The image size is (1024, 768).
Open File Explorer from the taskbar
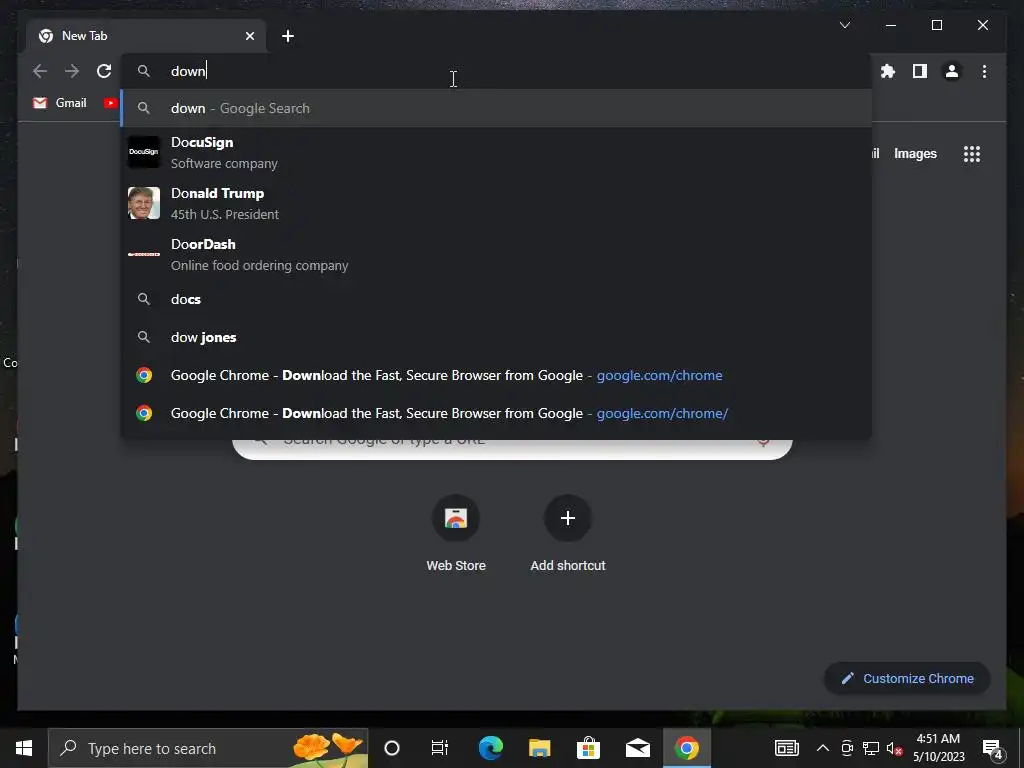[x=539, y=748]
